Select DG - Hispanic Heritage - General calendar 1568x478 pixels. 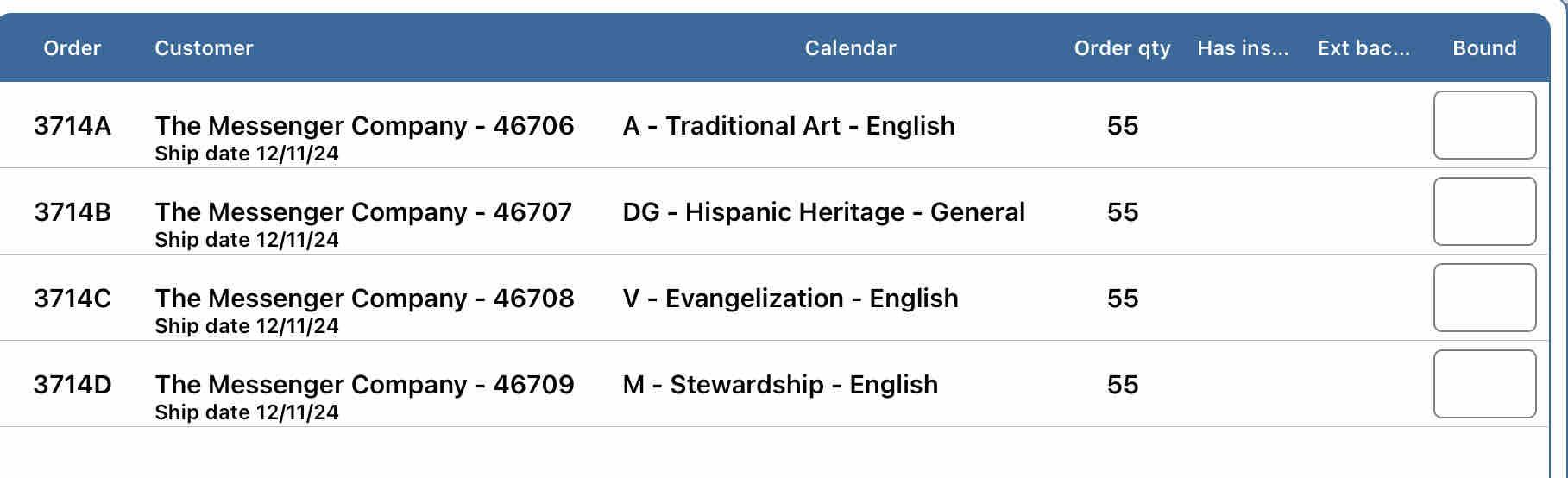tap(823, 212)
